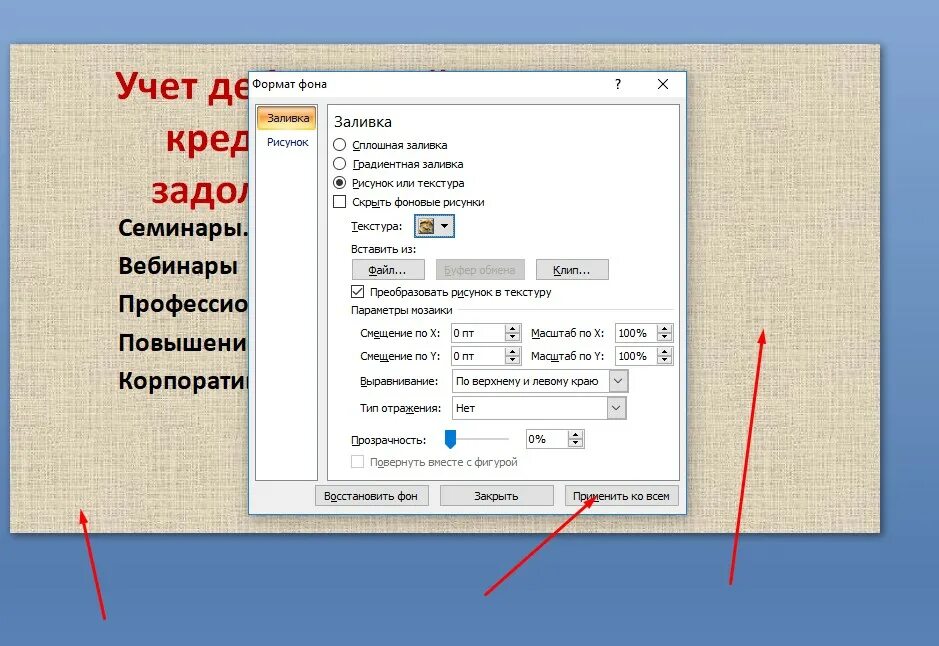The width and height of the screenshot is (939, 646).
Task: Focus the Смещение по Y field
Action: coord(478,356)
